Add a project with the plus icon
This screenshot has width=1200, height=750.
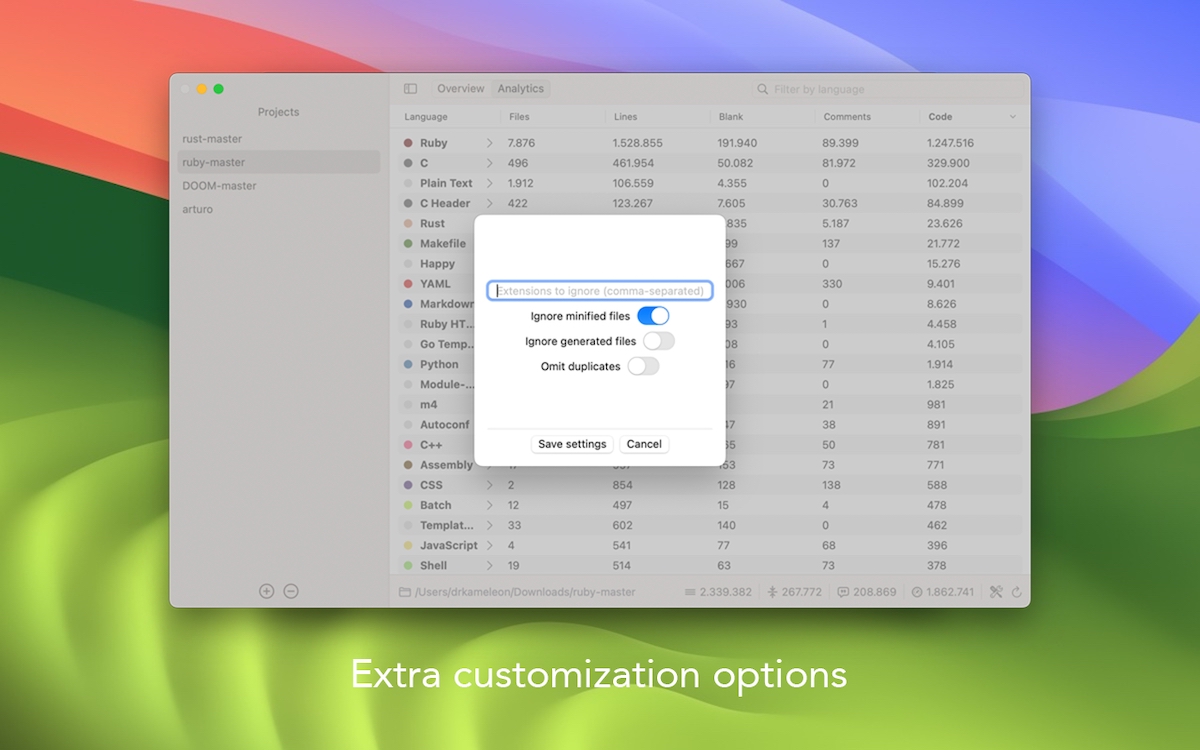[x=266, y=591]
